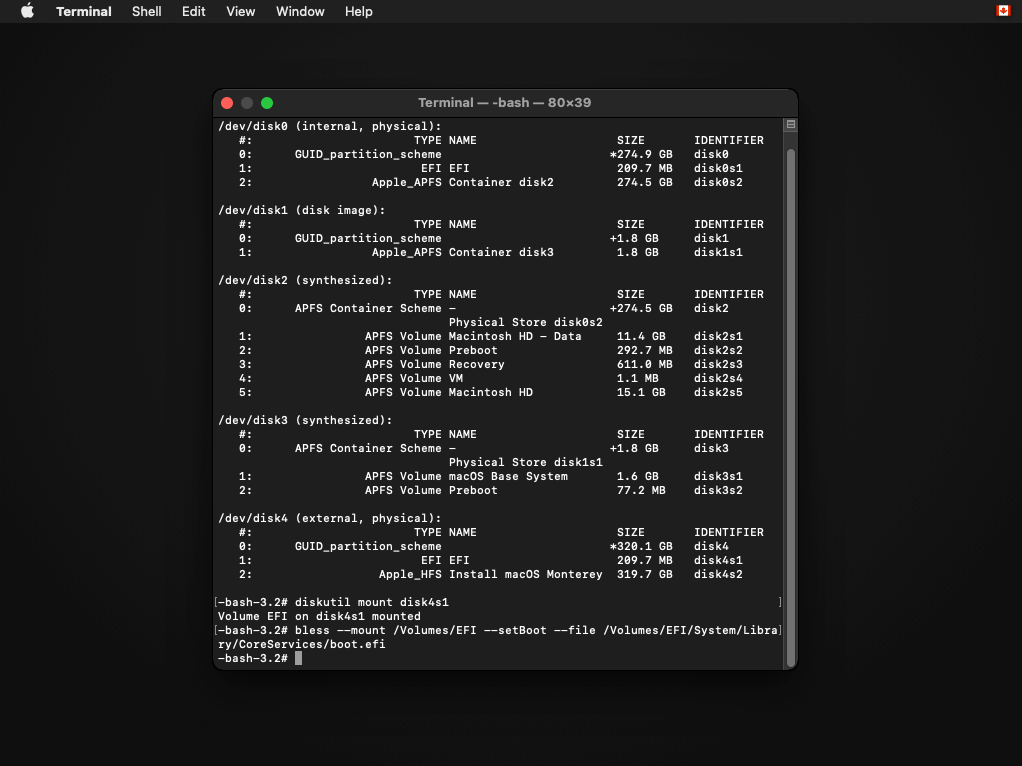
Task: Click the terminal window vertical scrollbar
Action: [790, 400]
